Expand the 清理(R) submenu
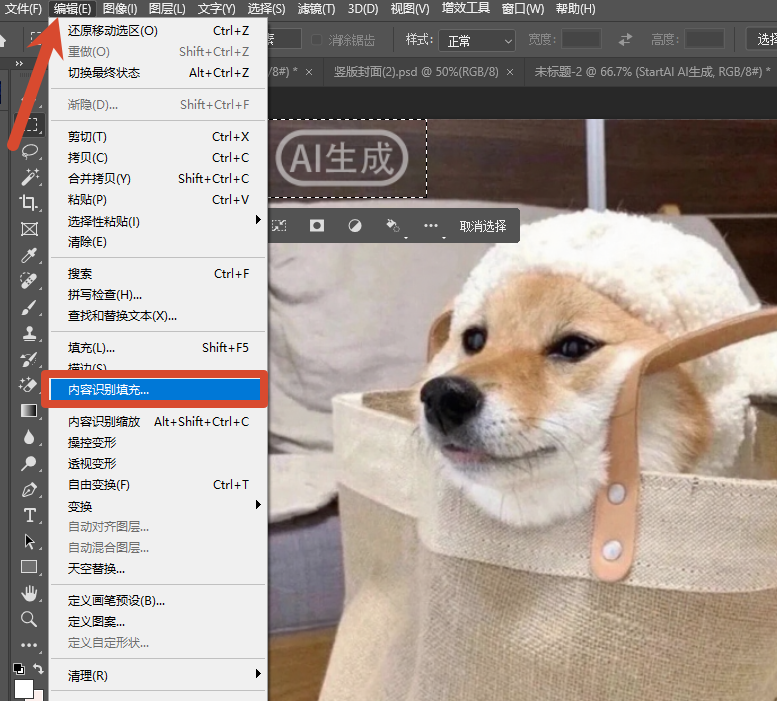The image size is (777, 701). pos(158,675)
